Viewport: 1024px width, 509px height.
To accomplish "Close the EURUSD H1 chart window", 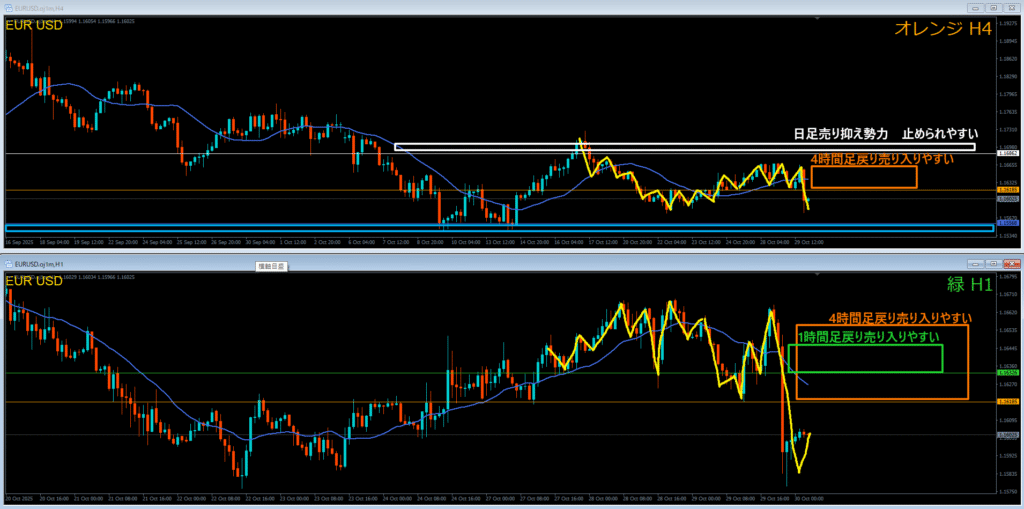I will pyautogui.click(x=1013, y=264).
